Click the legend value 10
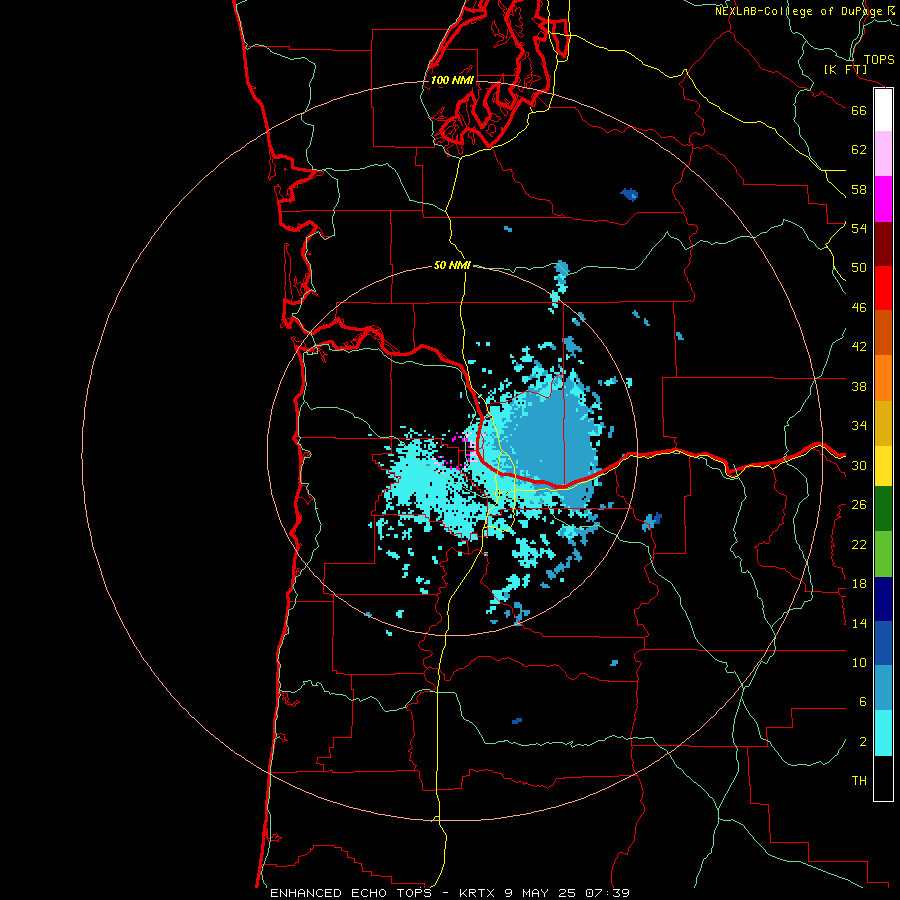The height and width of the screenshot is (900, 900). tap(859, 662)
